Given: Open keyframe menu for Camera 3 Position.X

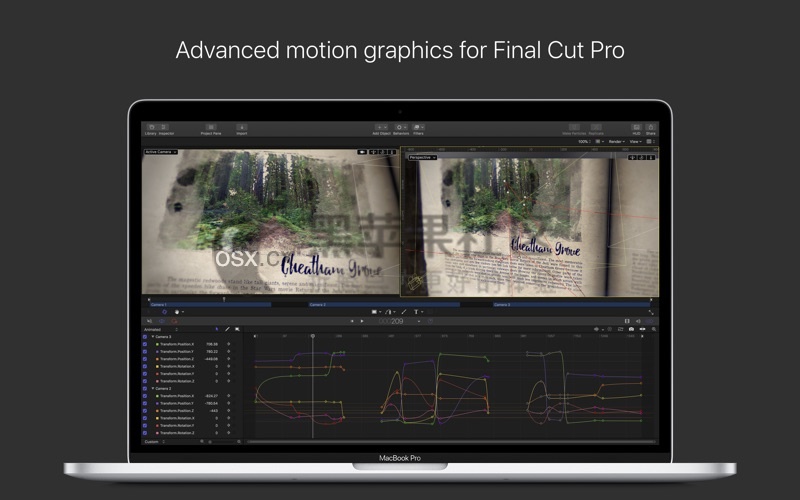Looking at the screenshot, I should coord(228,344).
